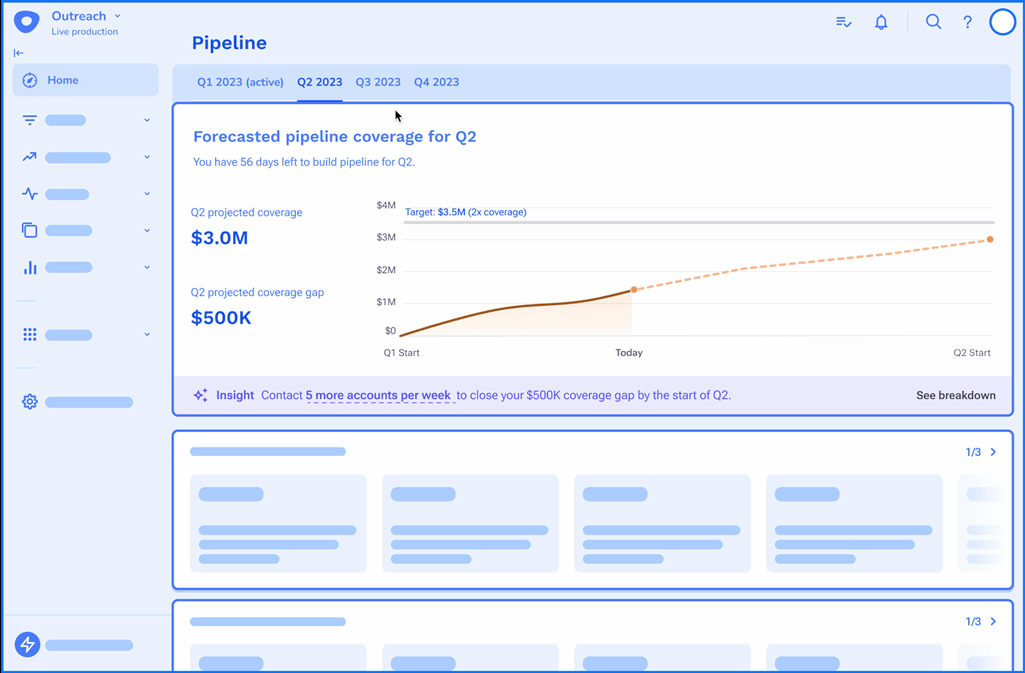The width and height of the screenshot is (1025, 673).
Task: Open the search magnifier
Action: click(933, 21)
